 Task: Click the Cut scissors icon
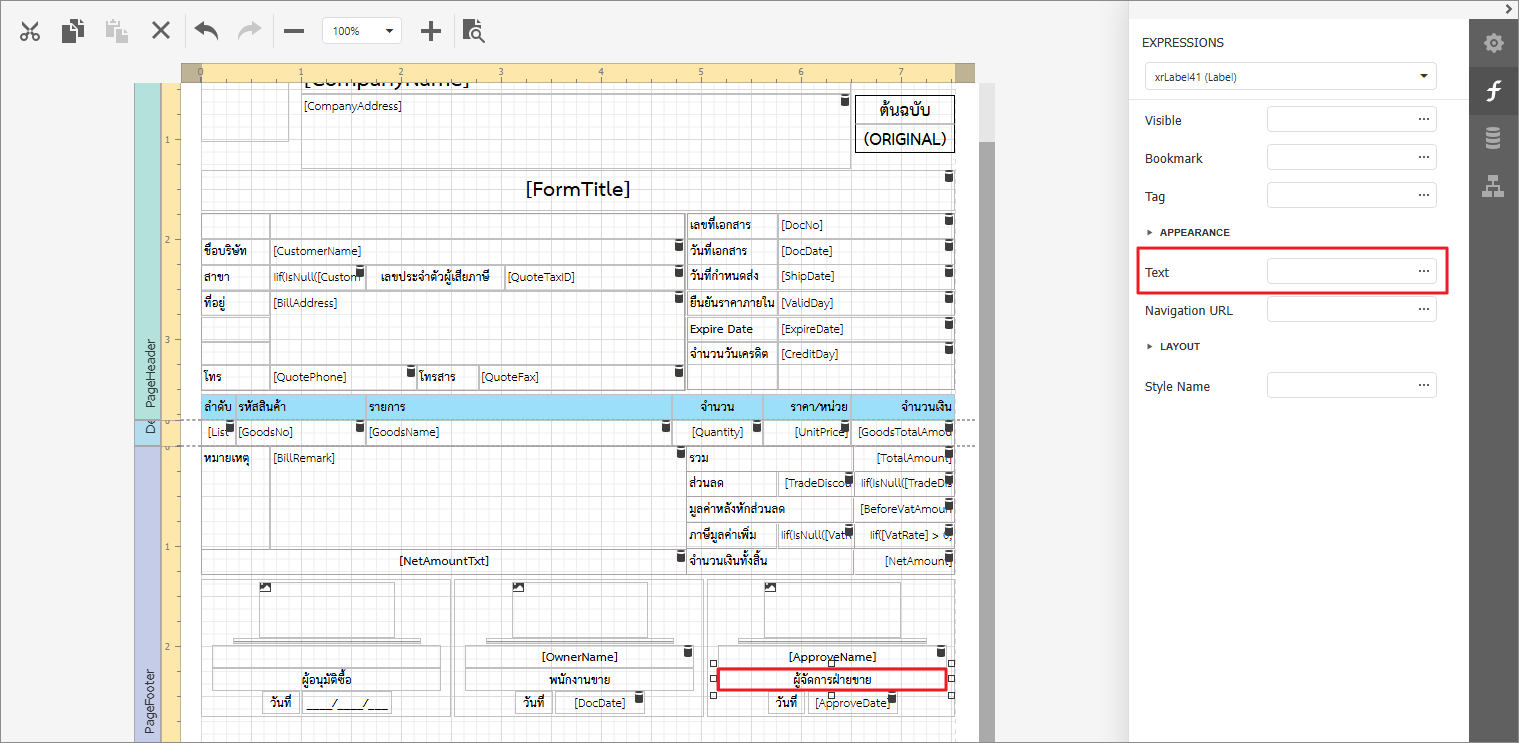(x=30, y=31)
